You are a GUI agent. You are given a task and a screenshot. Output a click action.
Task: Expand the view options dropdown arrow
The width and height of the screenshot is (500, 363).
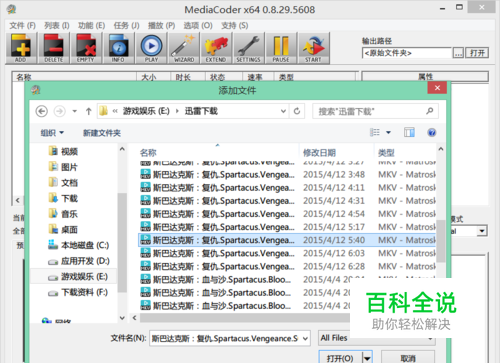[388, 132]
